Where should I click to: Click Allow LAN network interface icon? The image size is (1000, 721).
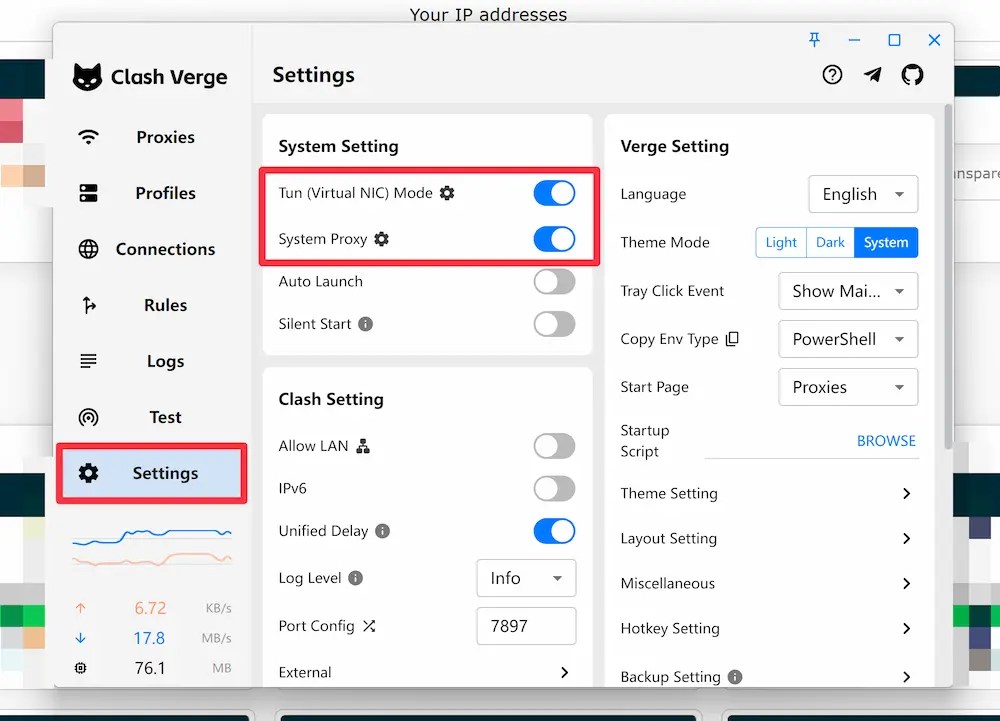363,446
